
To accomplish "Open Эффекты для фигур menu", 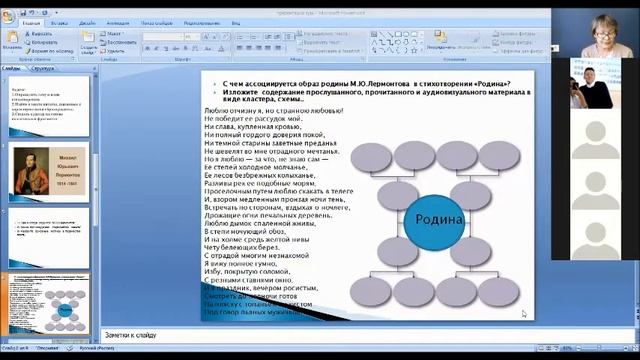I will [518, 51].
